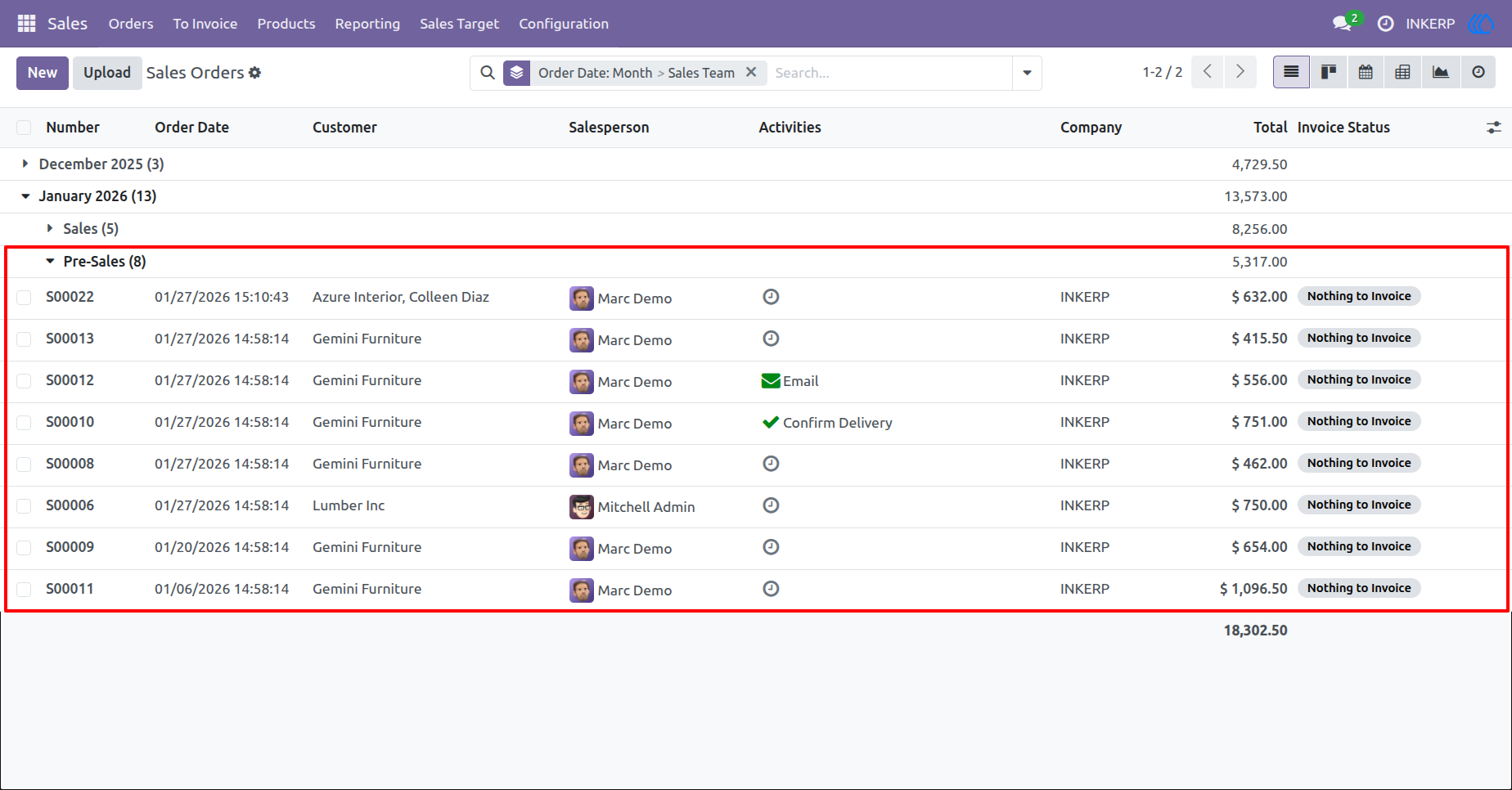This screenshot has width=1512, height=790.
Task: Switch to pivot table view
Action: (1402, 72)
